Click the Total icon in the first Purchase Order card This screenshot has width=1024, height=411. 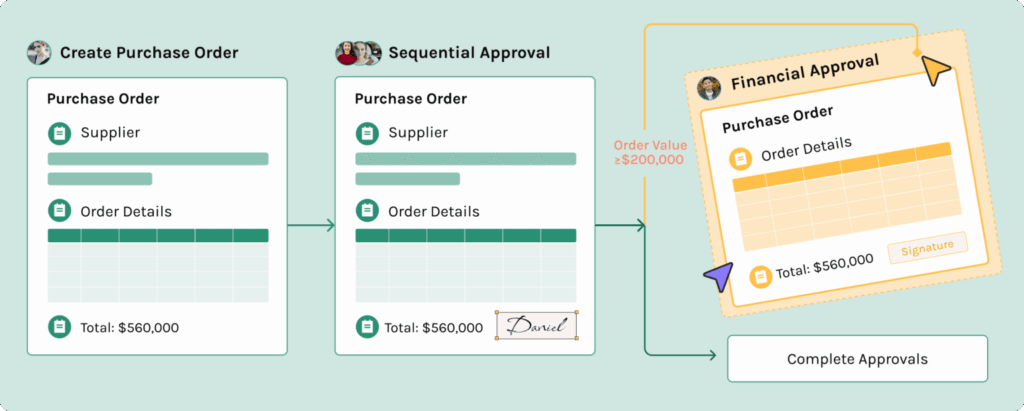point(59,327)
